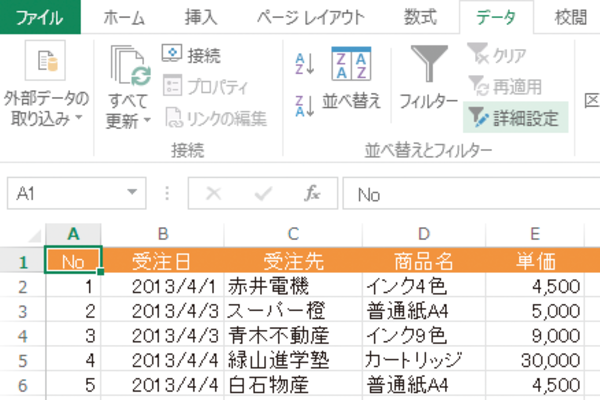Switch to the 数式 tab
Viewport: 600px width, 400px height.
pos(421,18)
